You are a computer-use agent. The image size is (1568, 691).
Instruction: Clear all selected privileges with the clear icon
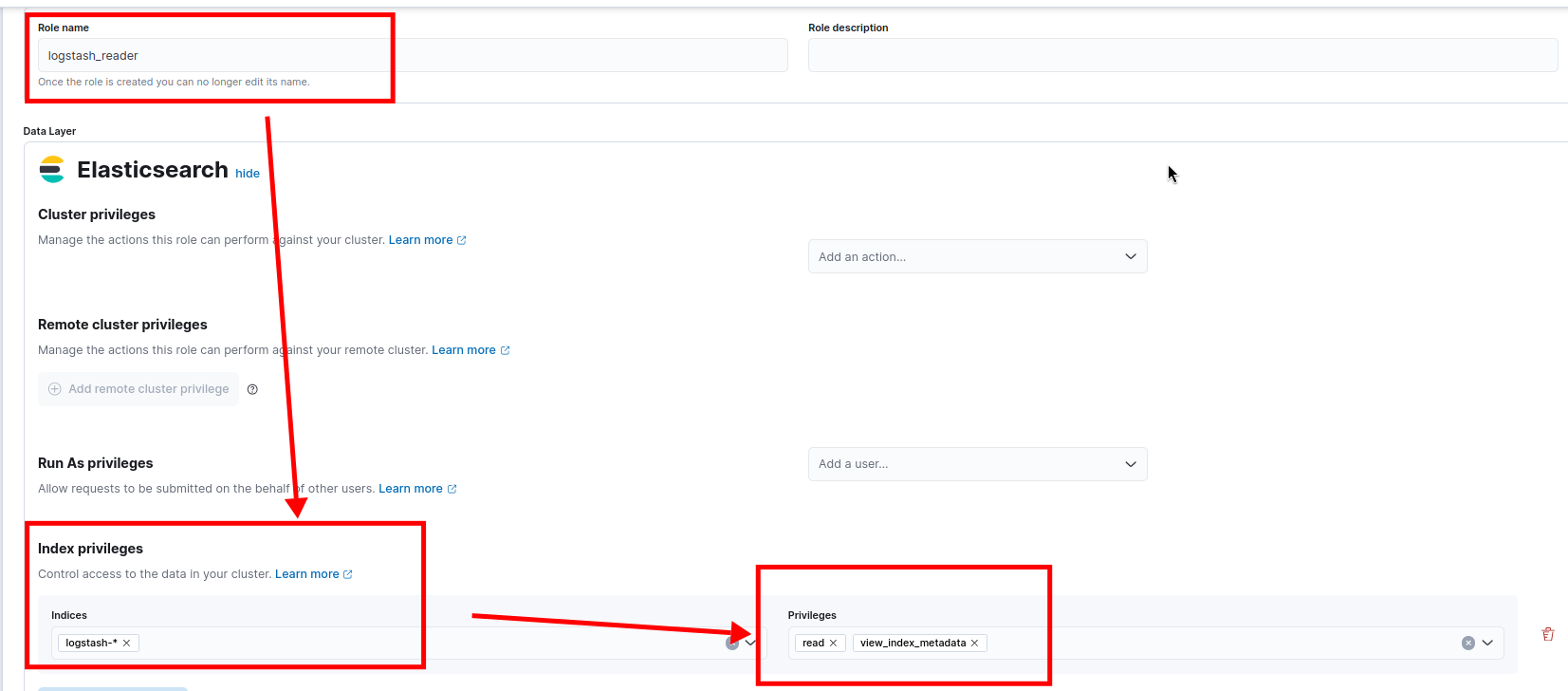point(1468,644)
